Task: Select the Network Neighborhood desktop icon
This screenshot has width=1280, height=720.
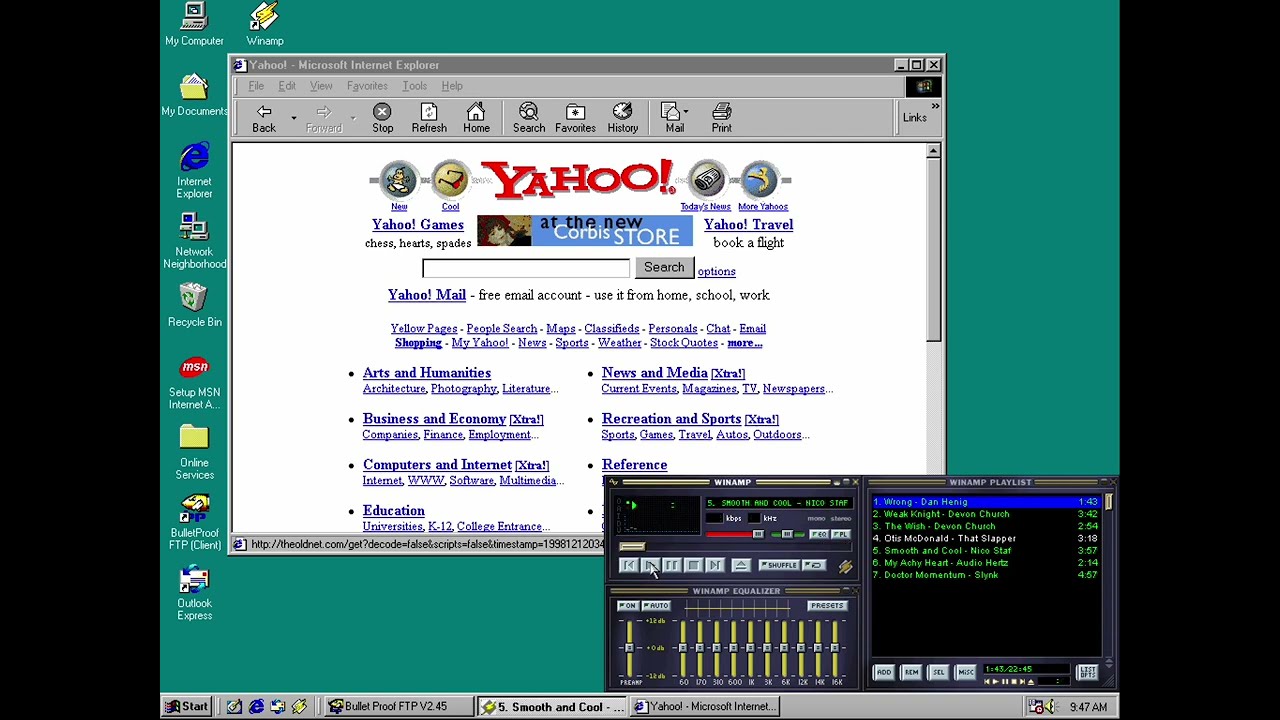Action: pyautogui.click(x=194, y=241)
